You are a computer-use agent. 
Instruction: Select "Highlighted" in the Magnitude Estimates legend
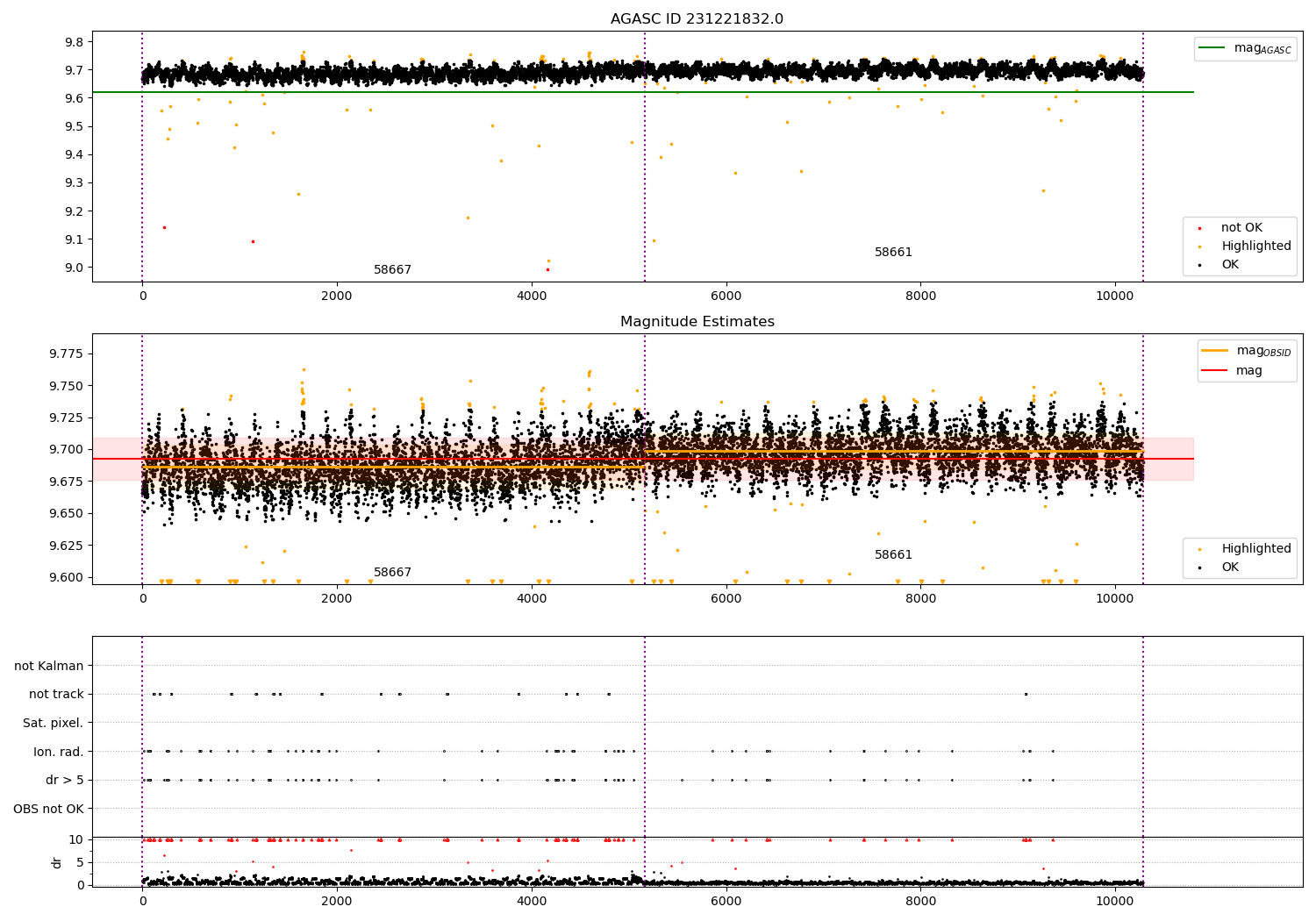coord(1256,549)
